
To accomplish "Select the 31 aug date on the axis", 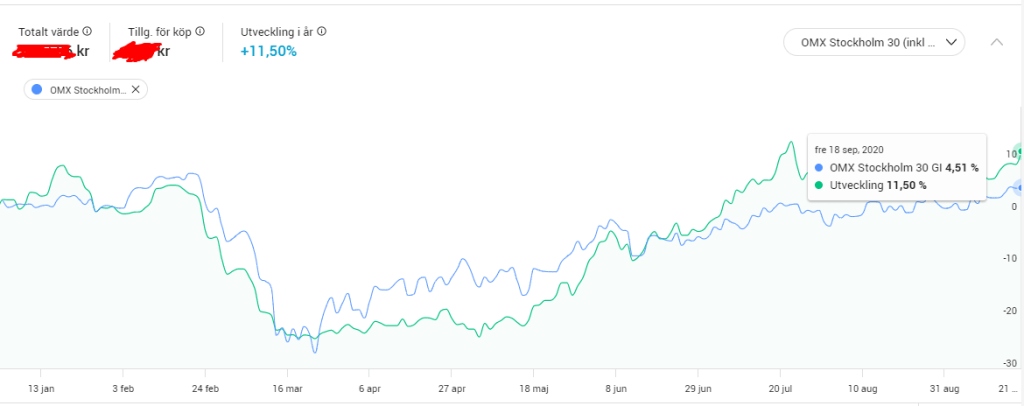I will (948, 387).
